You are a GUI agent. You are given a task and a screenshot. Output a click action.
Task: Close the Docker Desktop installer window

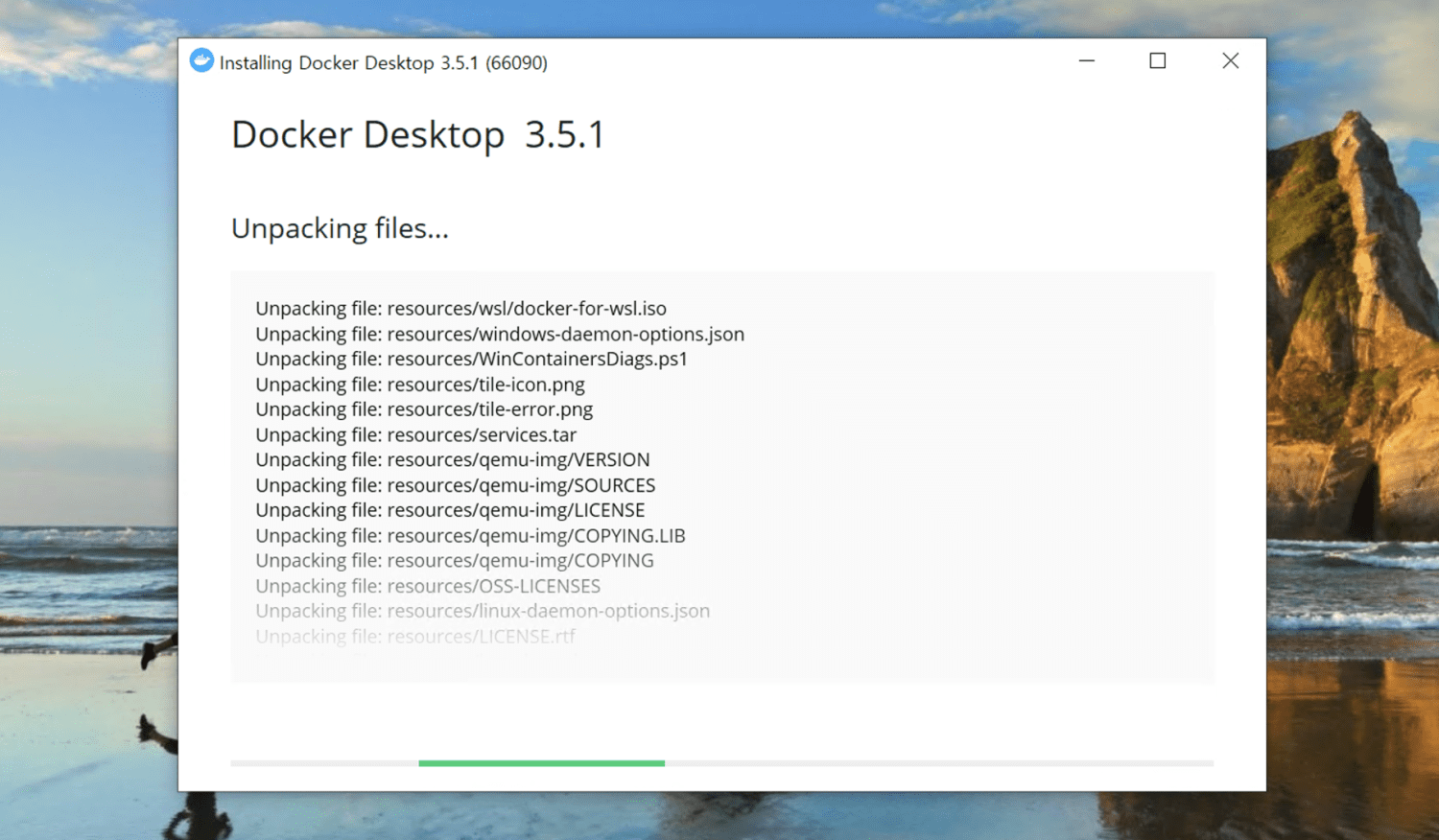pos(1231,61)
